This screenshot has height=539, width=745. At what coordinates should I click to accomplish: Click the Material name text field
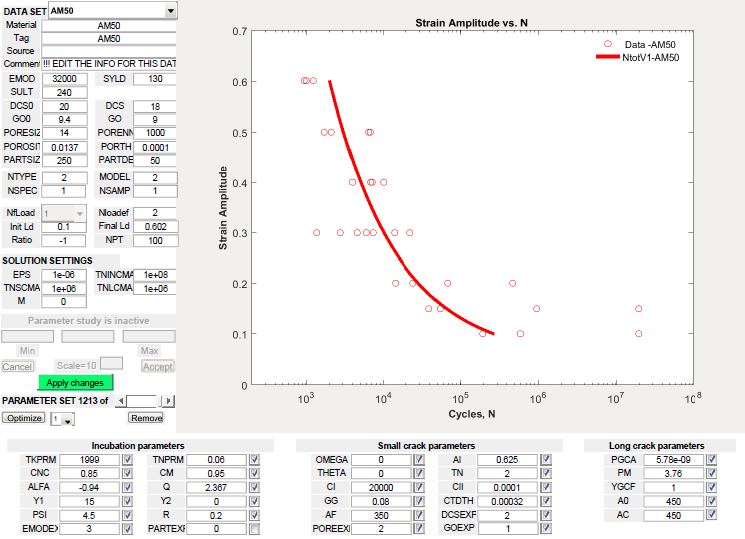pos(108,25)
